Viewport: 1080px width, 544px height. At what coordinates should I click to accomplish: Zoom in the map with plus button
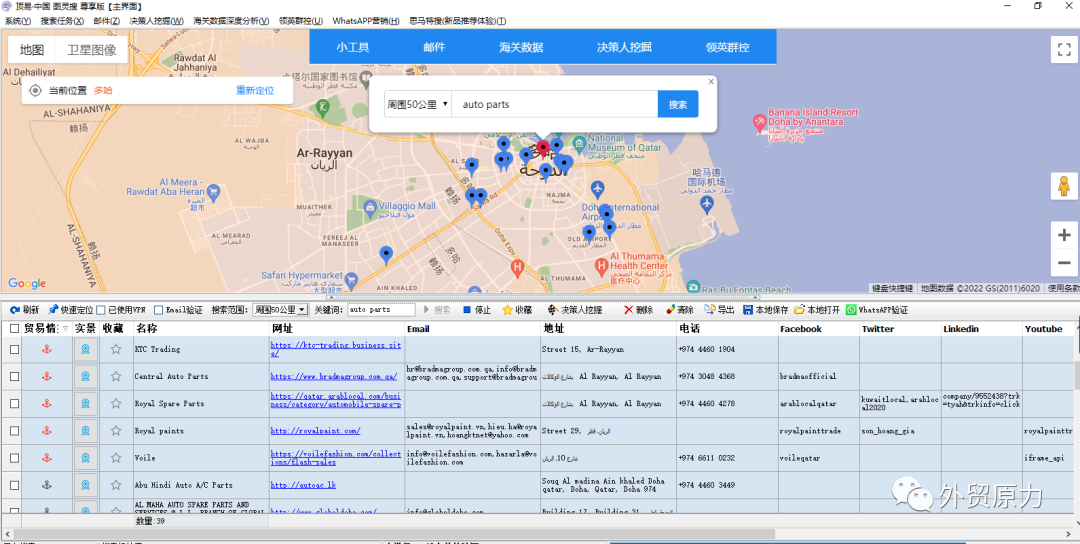point(1064,236)
